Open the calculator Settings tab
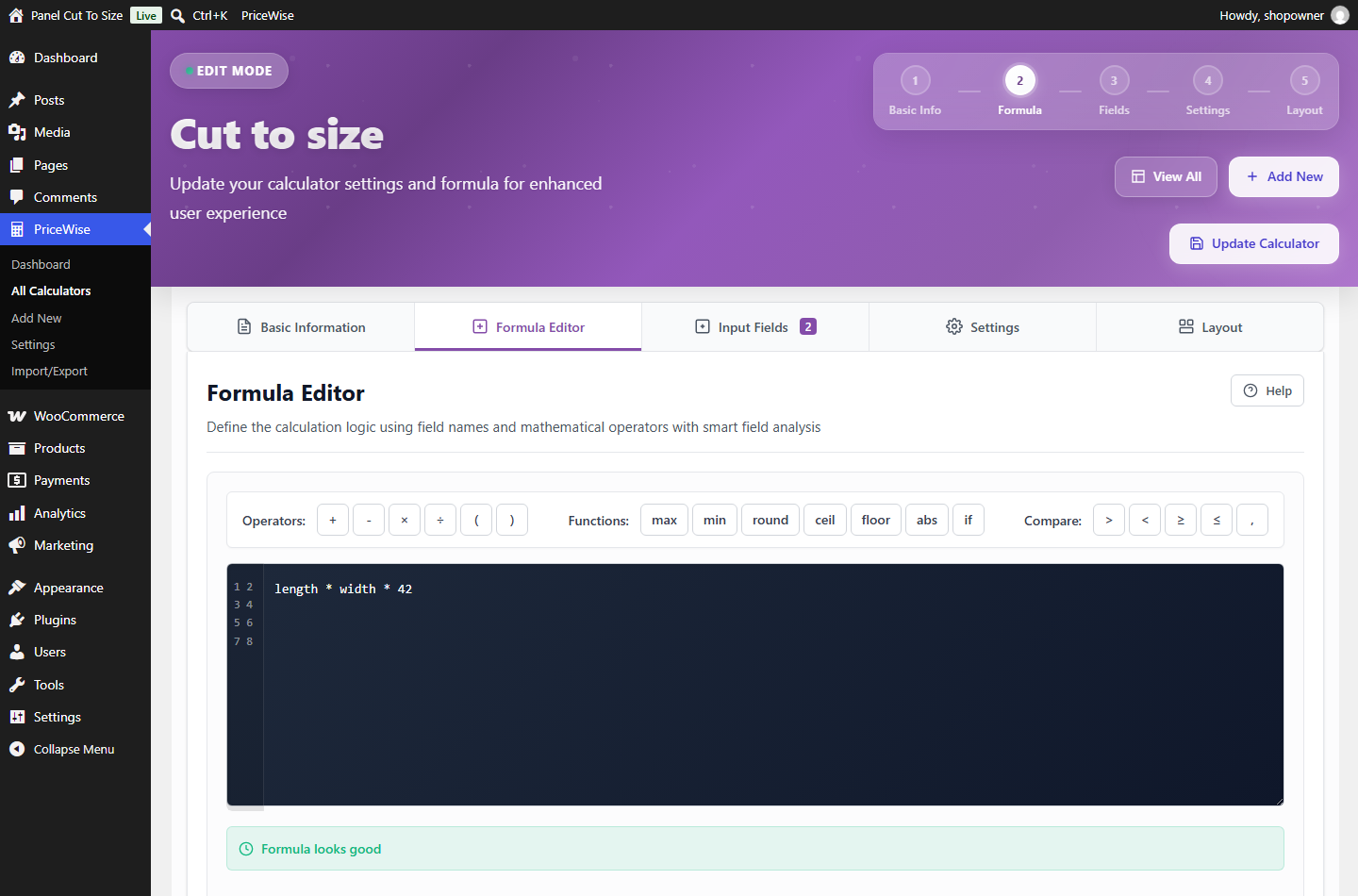Image resolution: width=1358 pixels, height=896 pixels. [x=983, y=327]
